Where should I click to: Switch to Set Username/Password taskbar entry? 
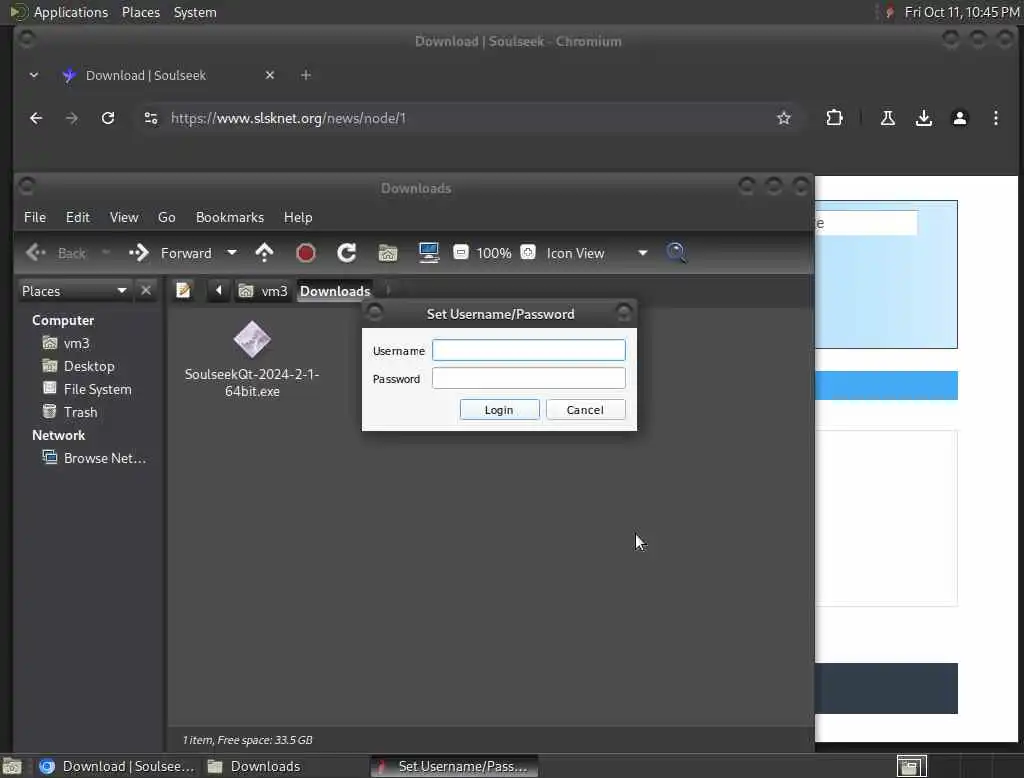[455, 766]
